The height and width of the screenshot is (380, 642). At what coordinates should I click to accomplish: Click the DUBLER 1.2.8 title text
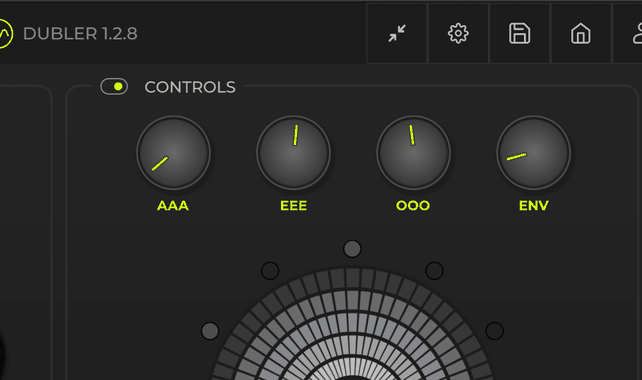pyautogui.click(x=80, y=34)
